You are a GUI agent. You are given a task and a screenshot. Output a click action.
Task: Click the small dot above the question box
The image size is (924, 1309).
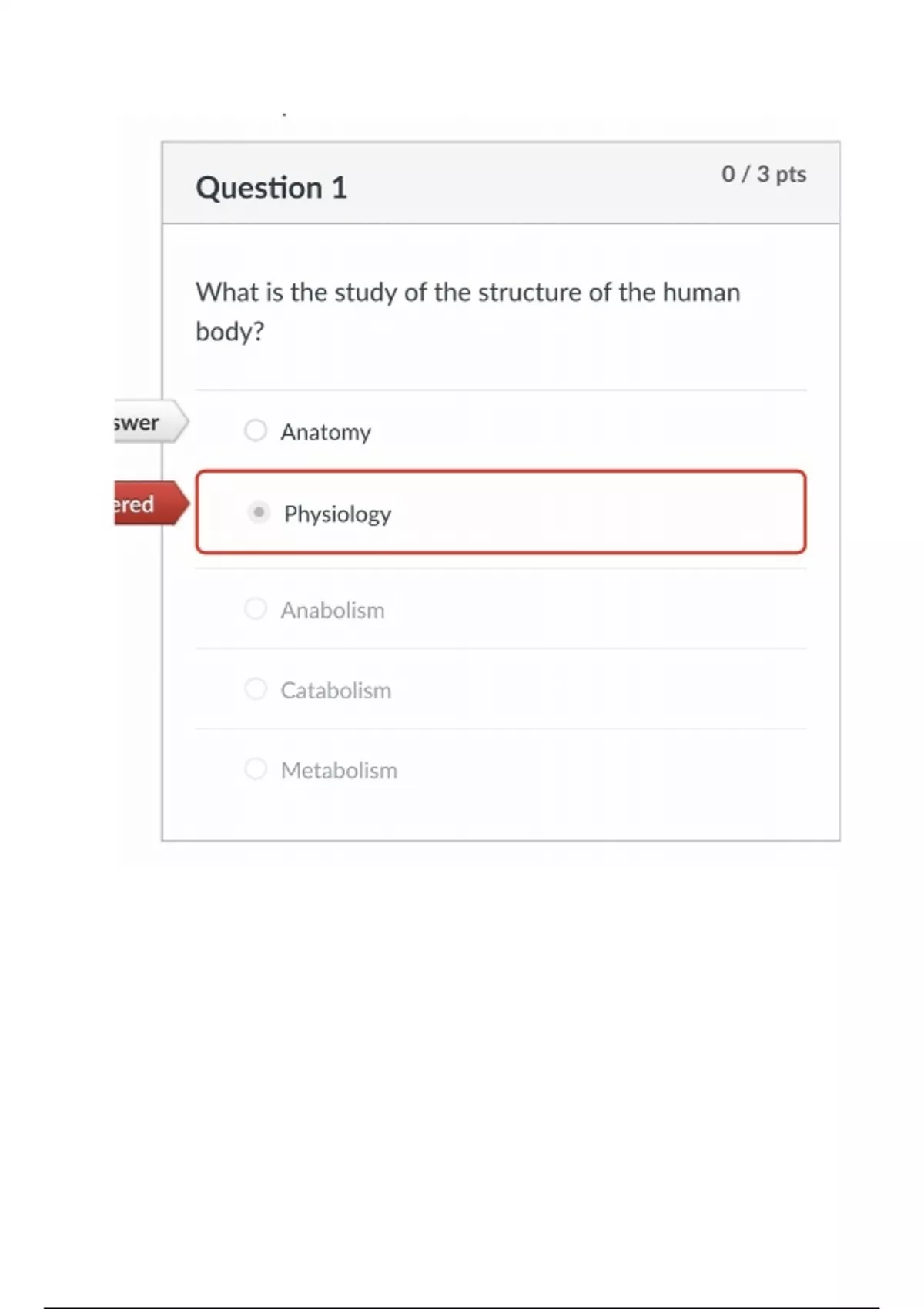tap(285, 115)
